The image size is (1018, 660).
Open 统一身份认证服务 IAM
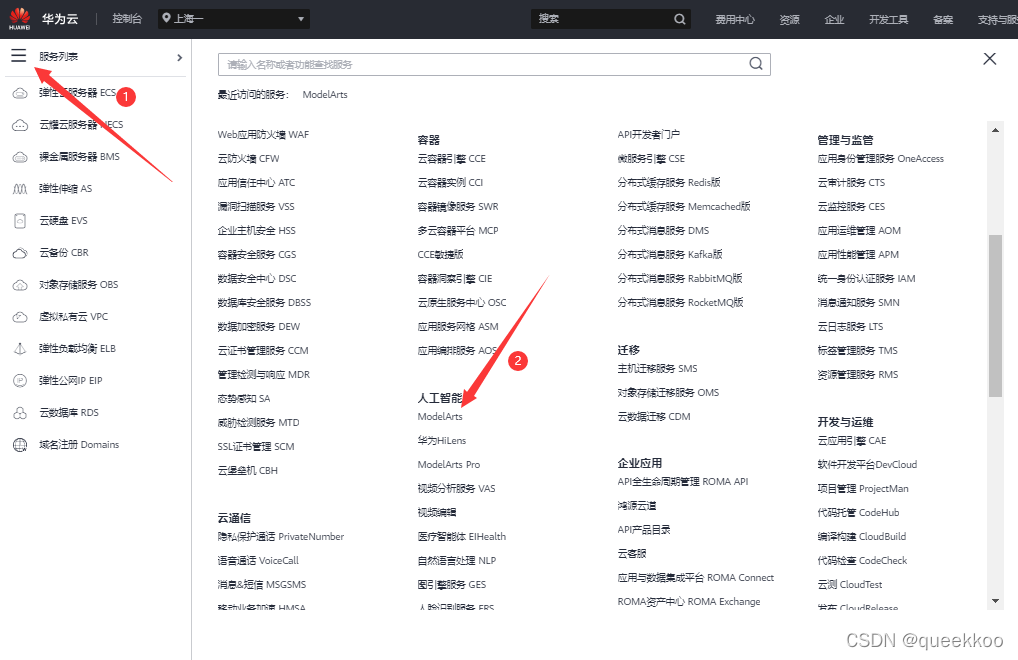(x=866, y=279)
